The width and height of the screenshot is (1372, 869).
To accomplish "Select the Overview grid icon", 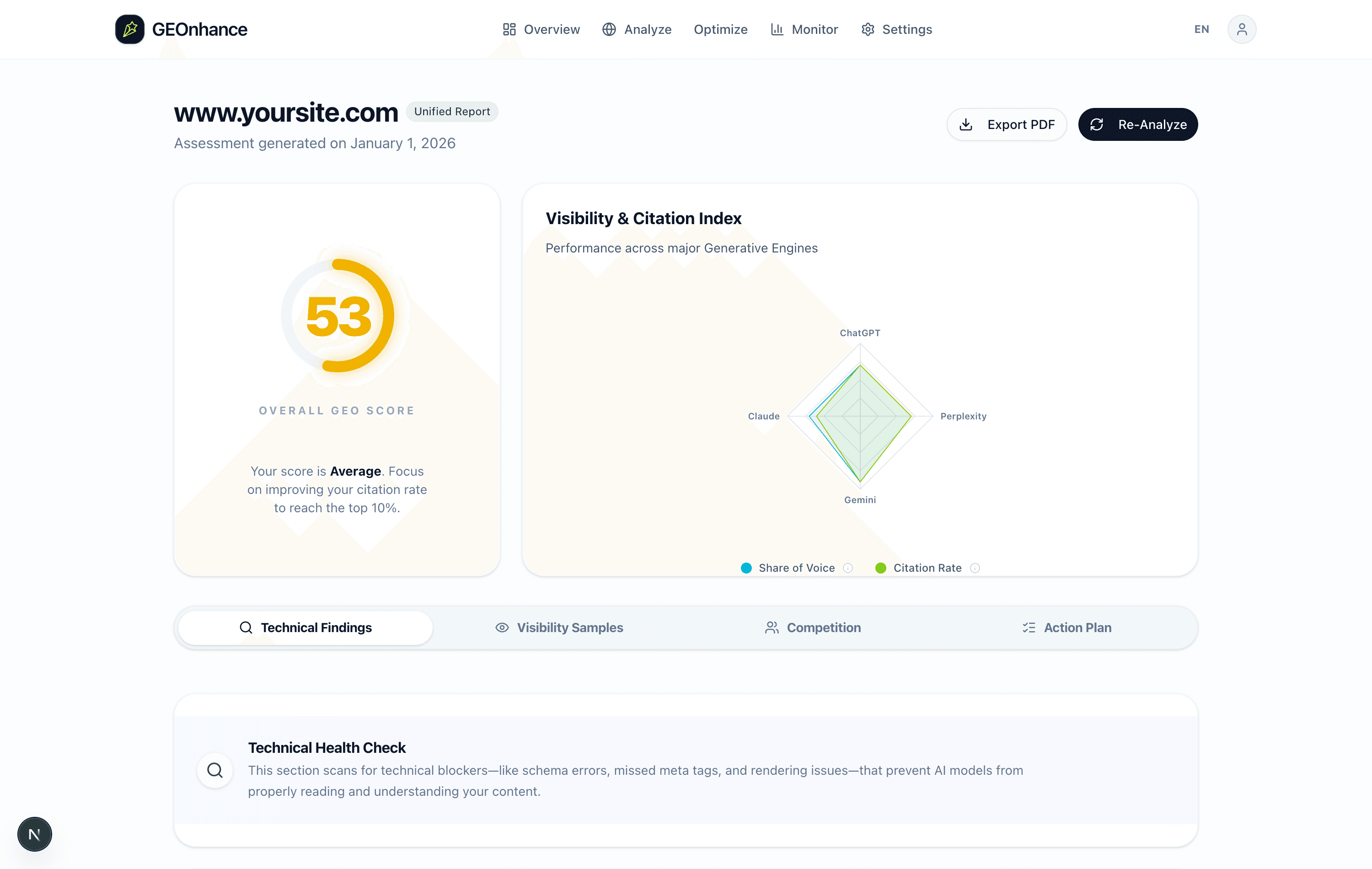I will pyautogui.click(x=509, y=29).
